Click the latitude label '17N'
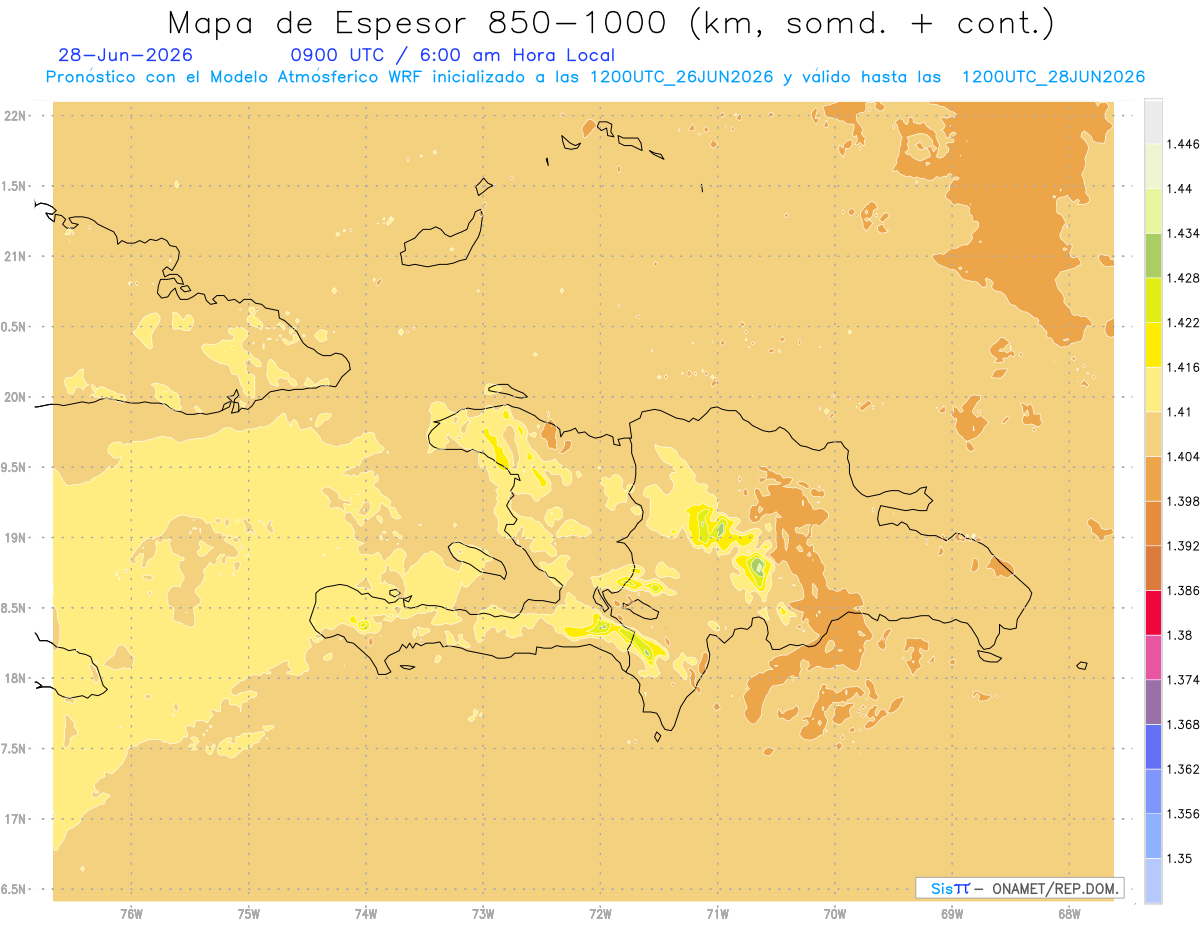 pos(17,819)
